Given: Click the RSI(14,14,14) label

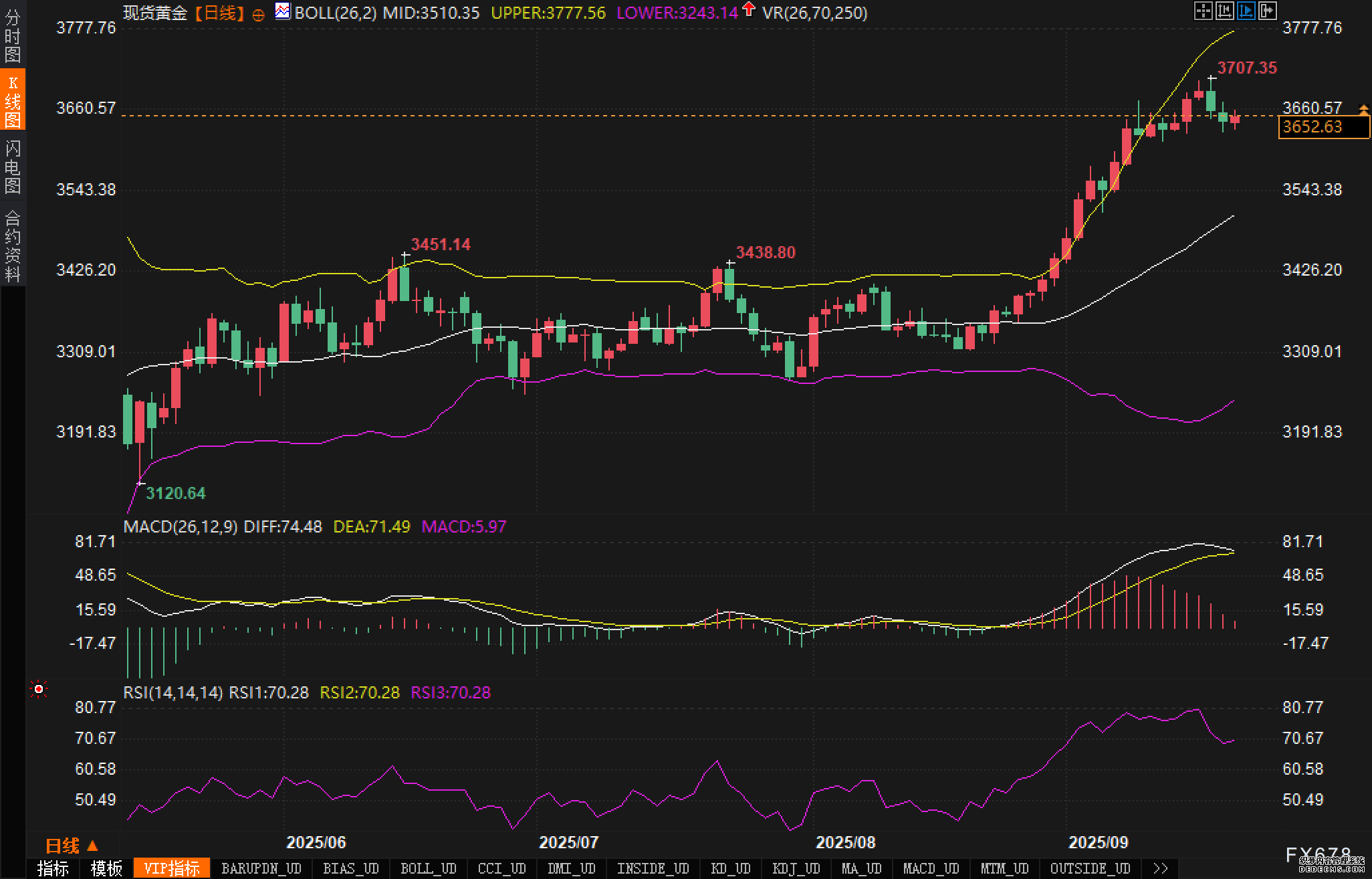Looking at the screenshot, I should tap(173, 692).
